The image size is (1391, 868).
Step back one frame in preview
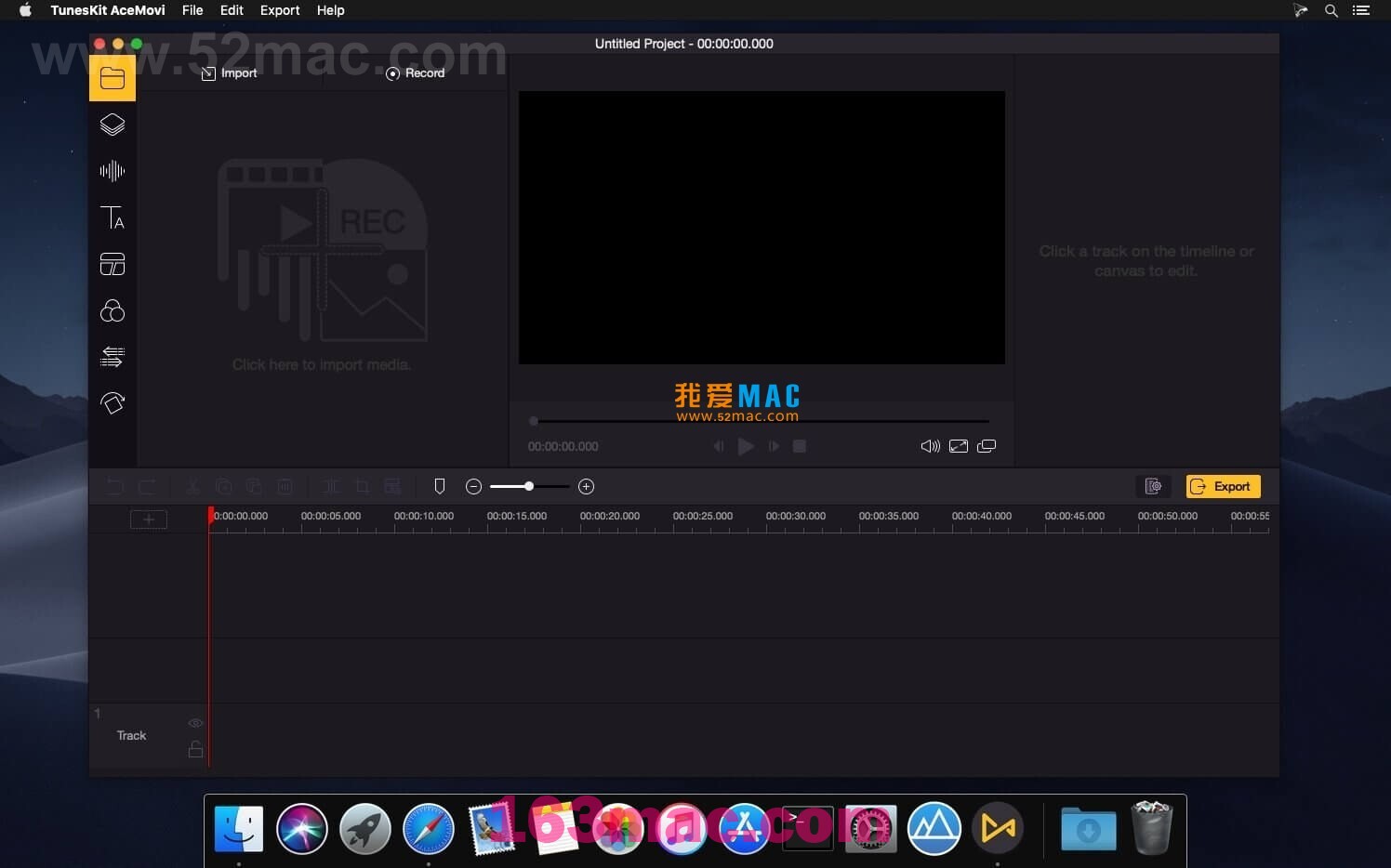[718, 447]
